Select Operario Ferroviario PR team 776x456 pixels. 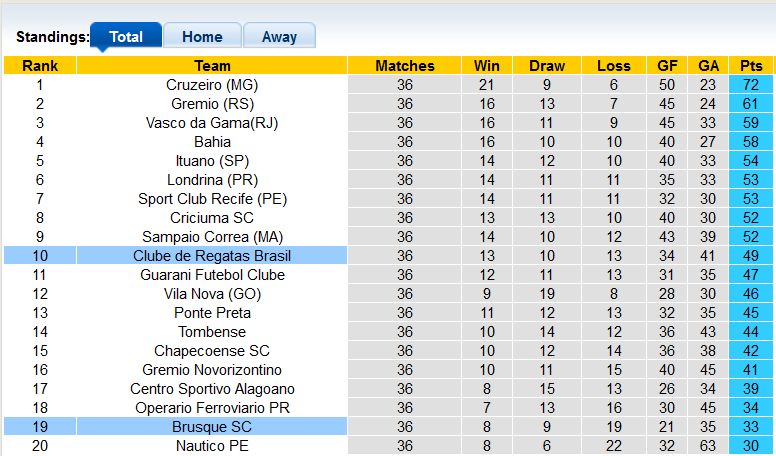coord(212,408)
